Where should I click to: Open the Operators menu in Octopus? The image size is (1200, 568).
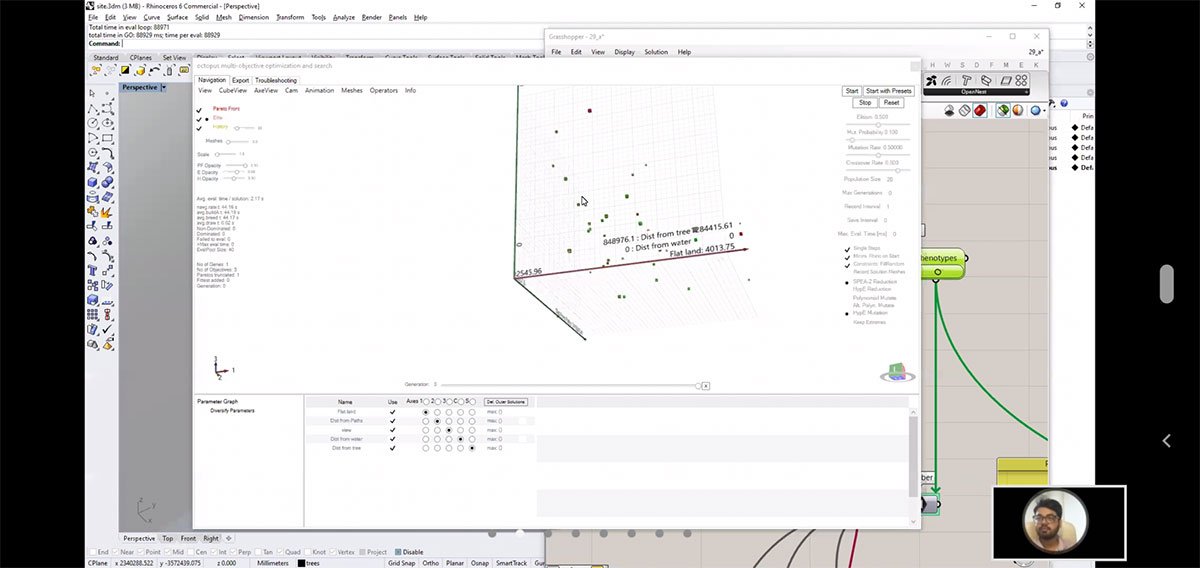[383, 90]
